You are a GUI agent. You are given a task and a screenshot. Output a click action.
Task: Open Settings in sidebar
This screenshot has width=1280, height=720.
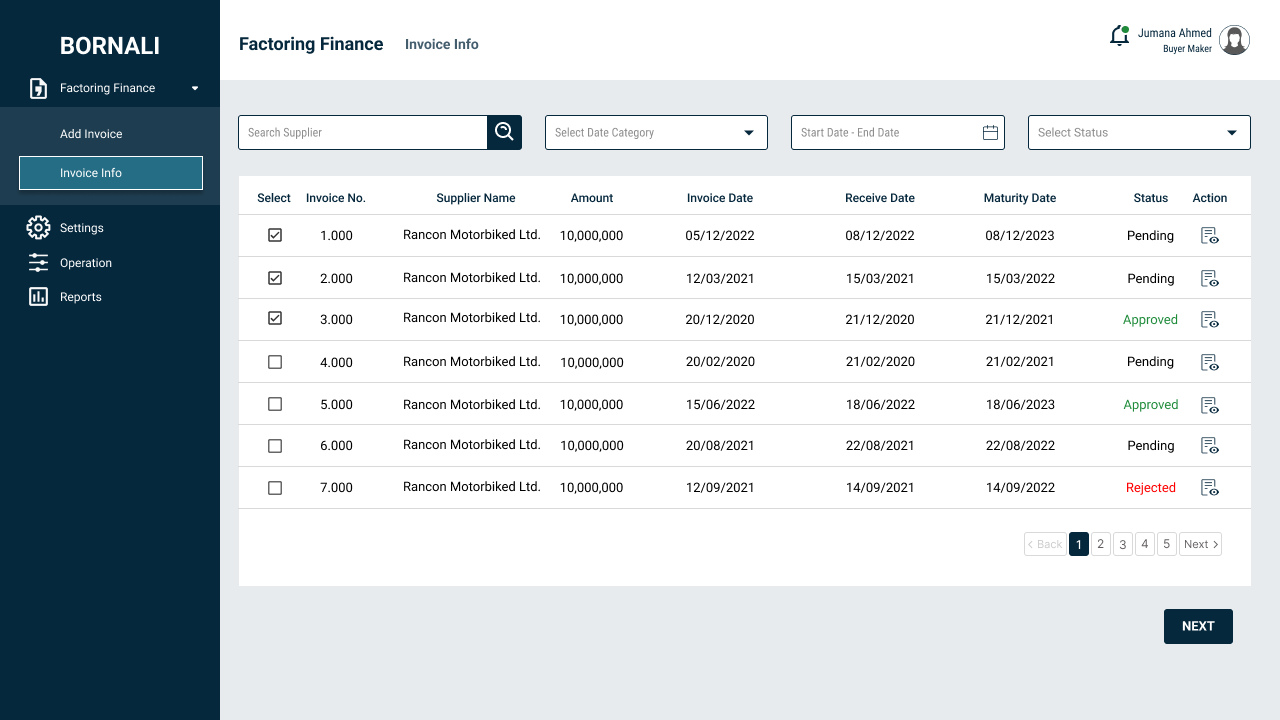tap(82, 228)
